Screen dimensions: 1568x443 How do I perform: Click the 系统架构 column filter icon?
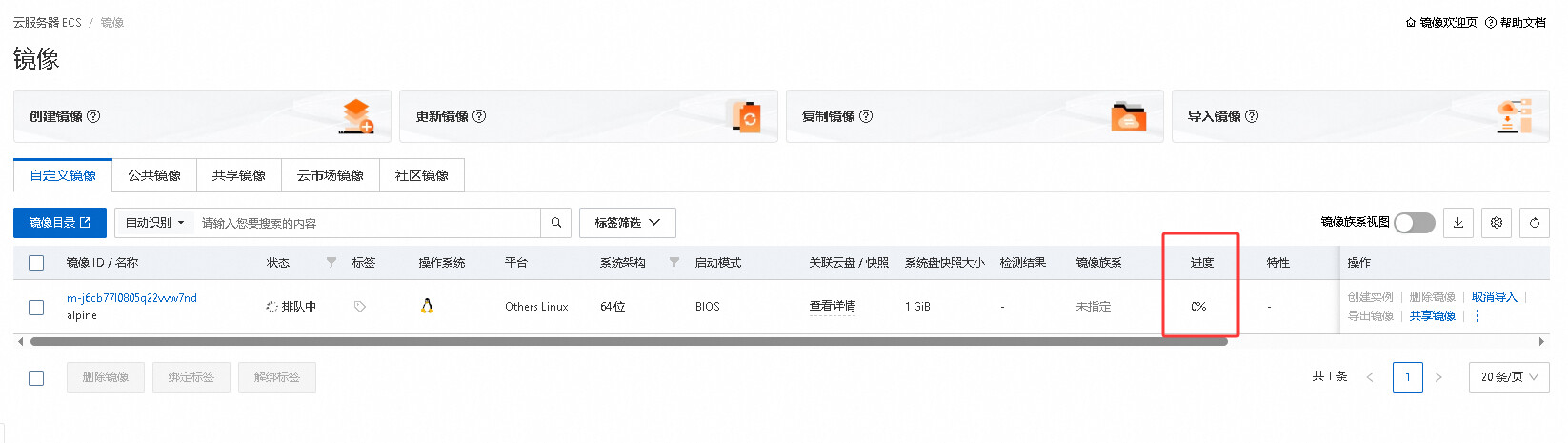point(674,262)
